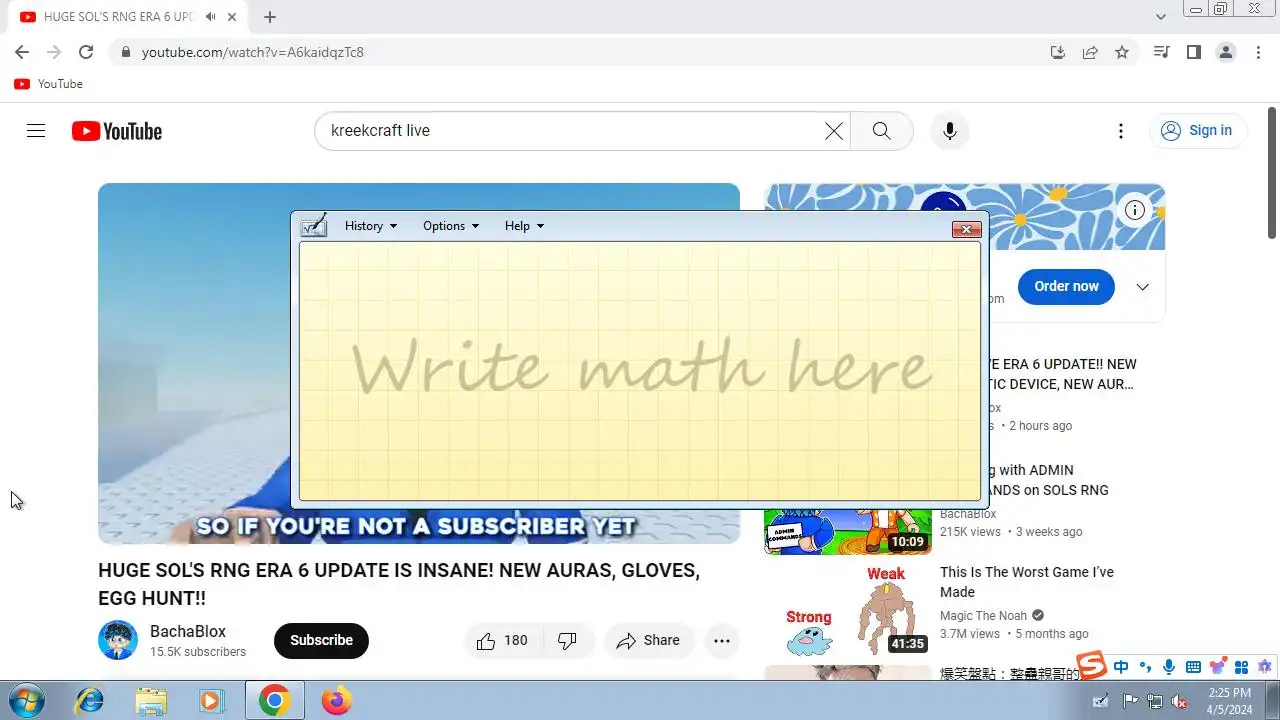The width and height of the screenshot is (1280, 720).
Task: Click the Share button
Action: (x=648, y=641)
